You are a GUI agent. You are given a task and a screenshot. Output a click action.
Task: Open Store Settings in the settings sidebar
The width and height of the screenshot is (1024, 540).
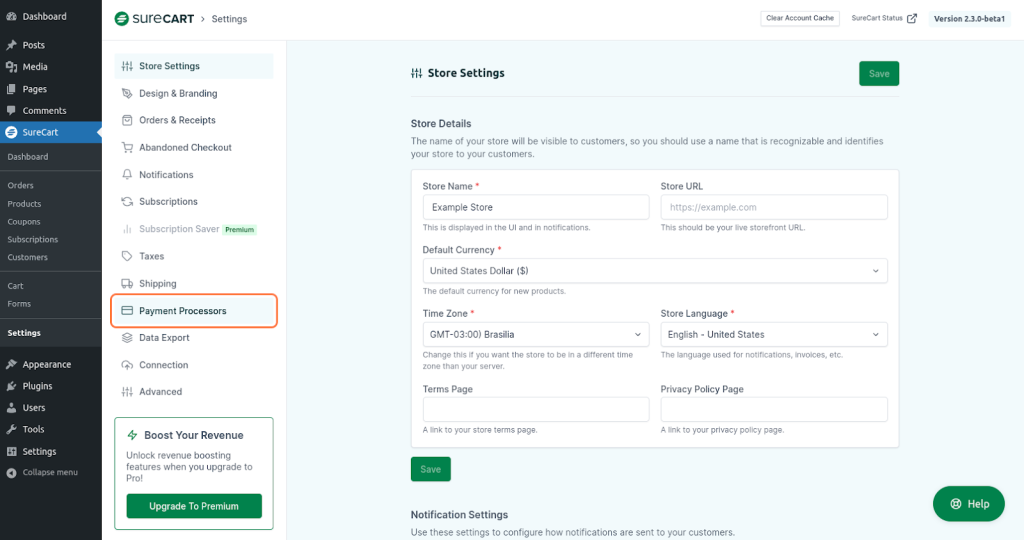pyautogui.click(x=194, y=66)
